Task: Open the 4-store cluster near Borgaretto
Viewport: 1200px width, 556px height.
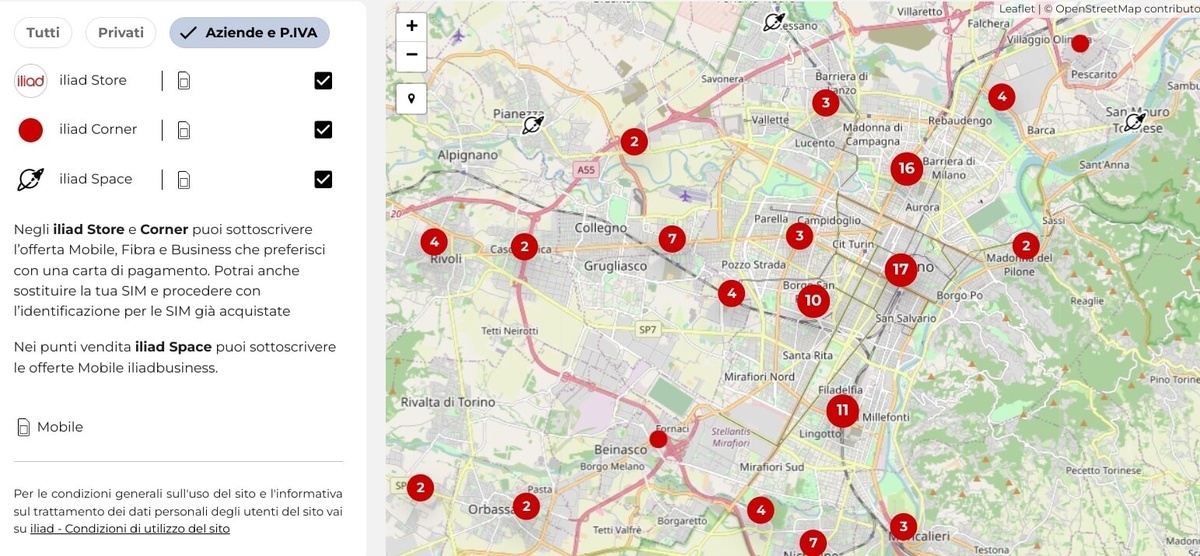Action: click(x=761, y=510)
